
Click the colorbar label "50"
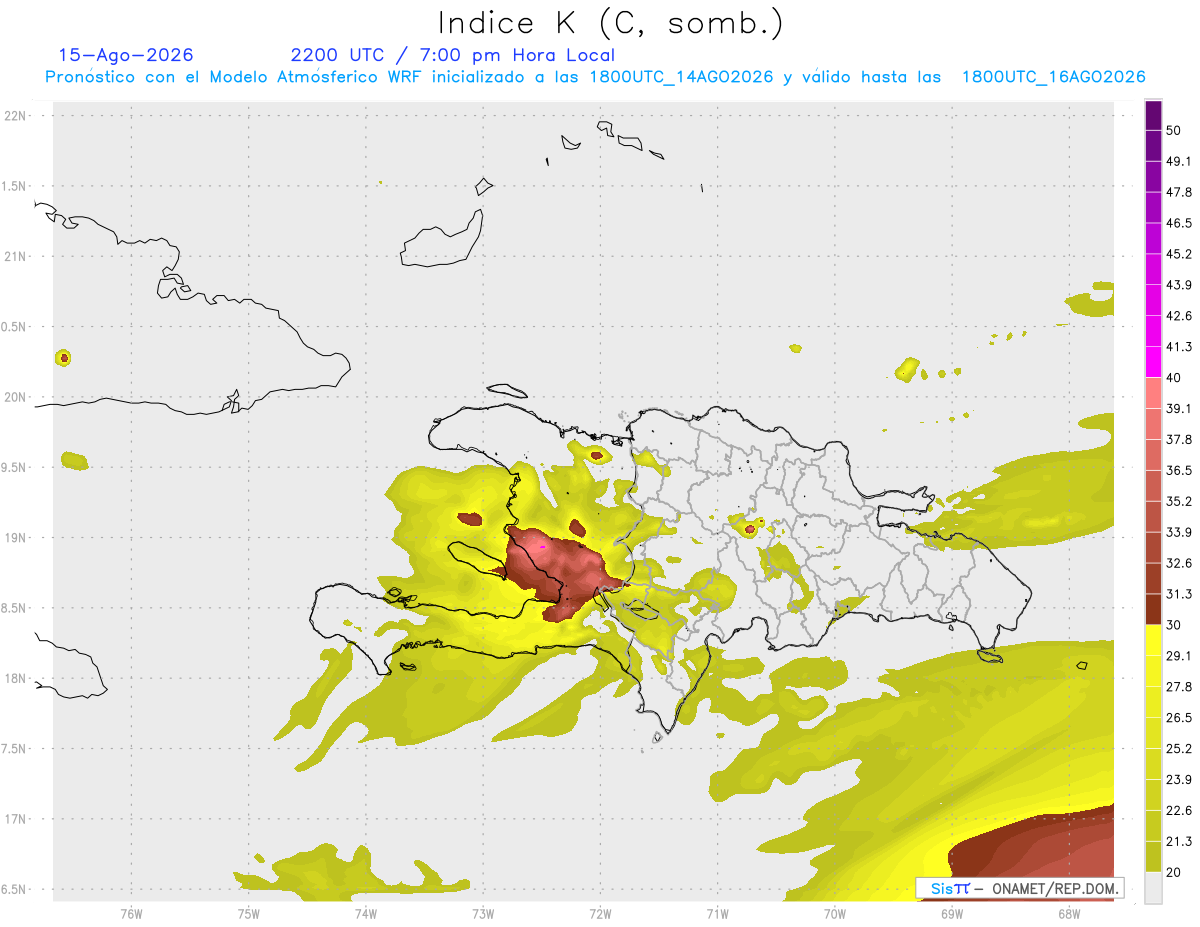coord(1174,131)
